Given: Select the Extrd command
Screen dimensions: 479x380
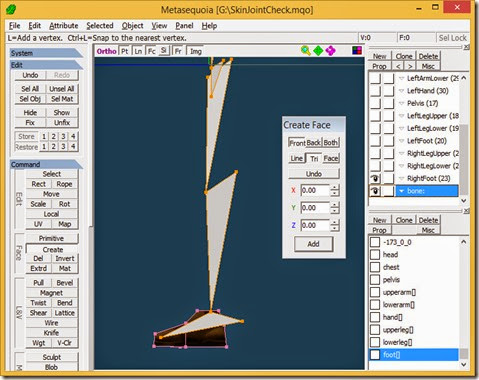Looking at the screenshot, I should pyautogui.click(x=38, y=268).
